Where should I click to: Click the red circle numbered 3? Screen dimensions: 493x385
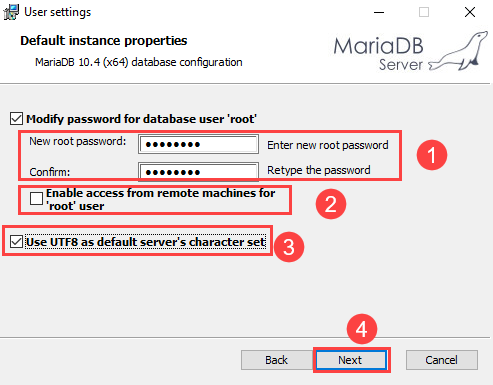[289, 247]
